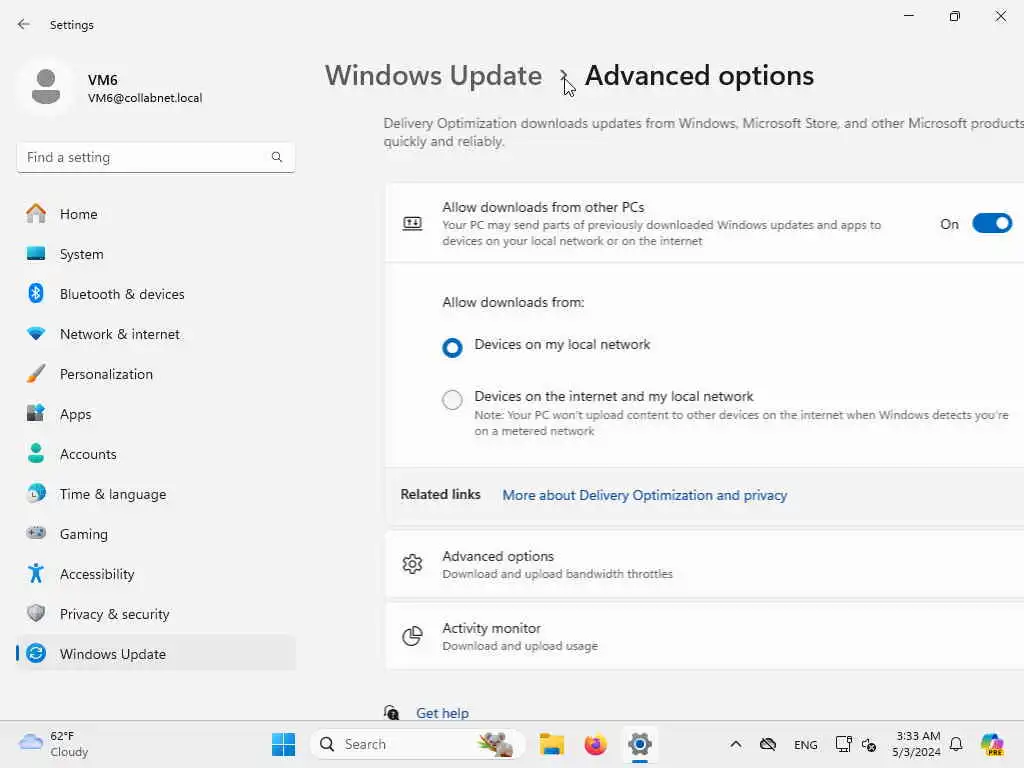
Task: Click the notification bell icon
Action: tap(956, 744)
